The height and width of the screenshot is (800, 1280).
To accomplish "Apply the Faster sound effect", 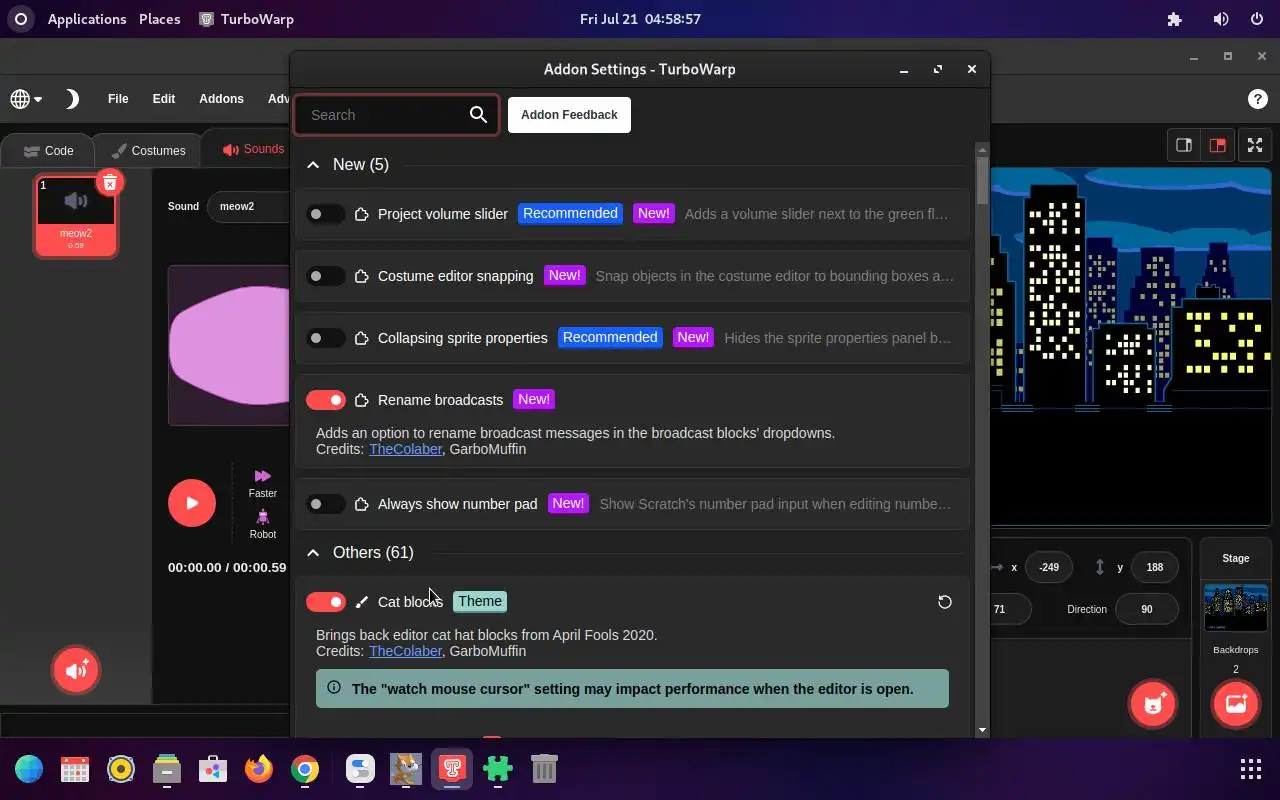I will coord(263,483).
